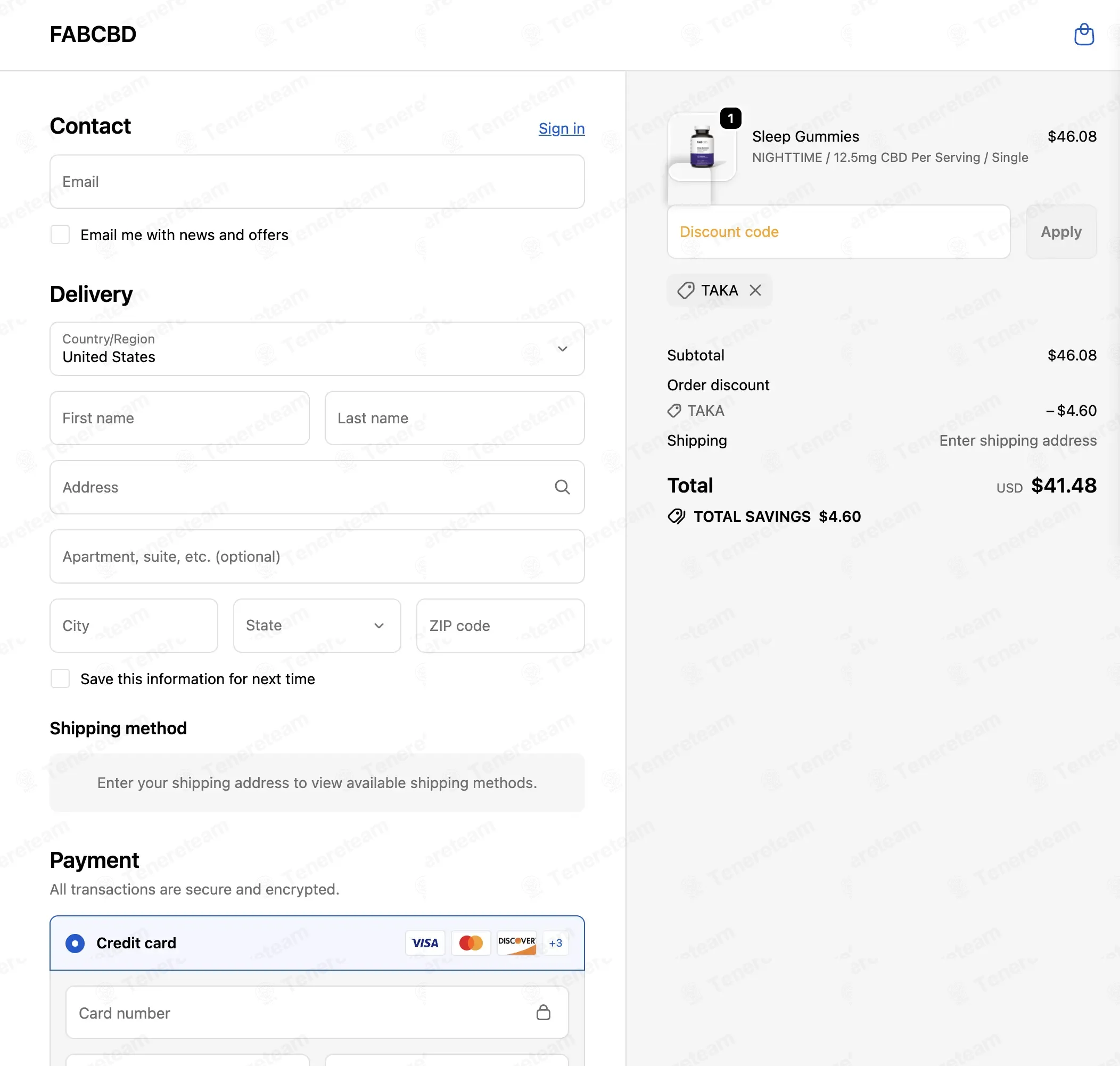
Task: Click the Apply discount button
Action: pos(1061,232)
